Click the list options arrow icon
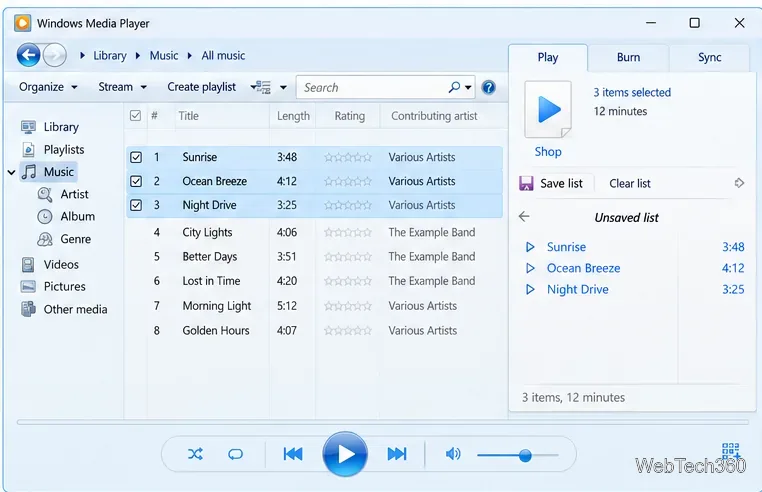 click(739, 183)
